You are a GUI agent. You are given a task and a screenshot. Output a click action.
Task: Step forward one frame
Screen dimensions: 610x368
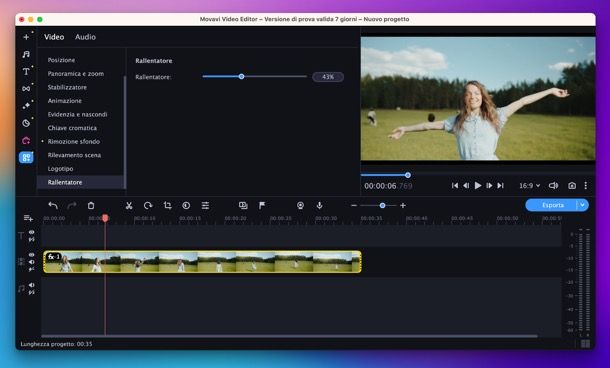[489, 186]
